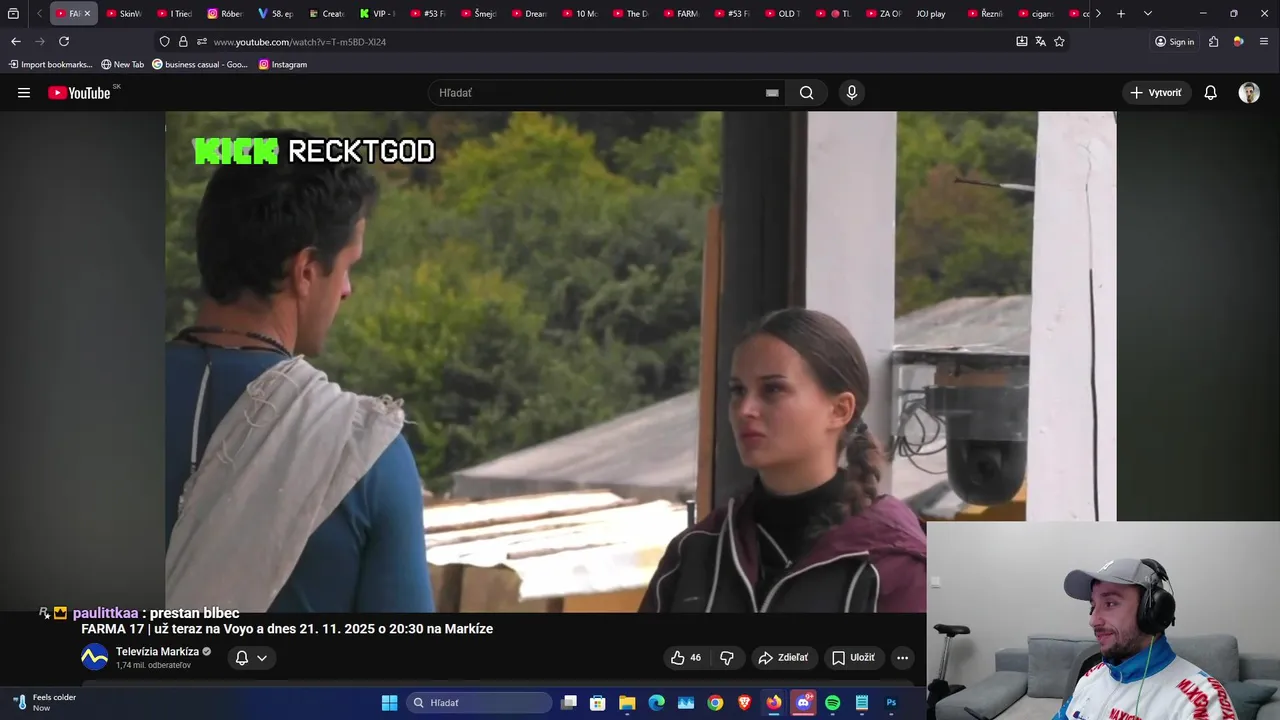Screen dimensions: 1280x720
Task: Switch to the SkinW tab
Action: click(124, 14)
